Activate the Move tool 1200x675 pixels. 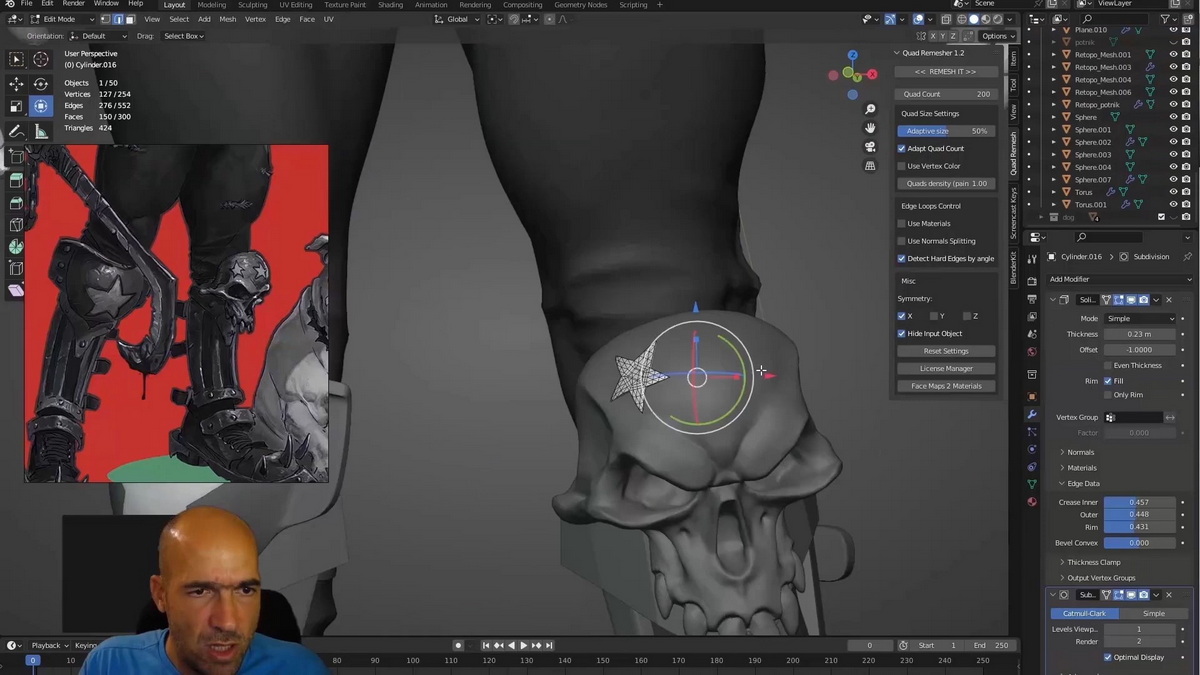click(x=16, y=84)
